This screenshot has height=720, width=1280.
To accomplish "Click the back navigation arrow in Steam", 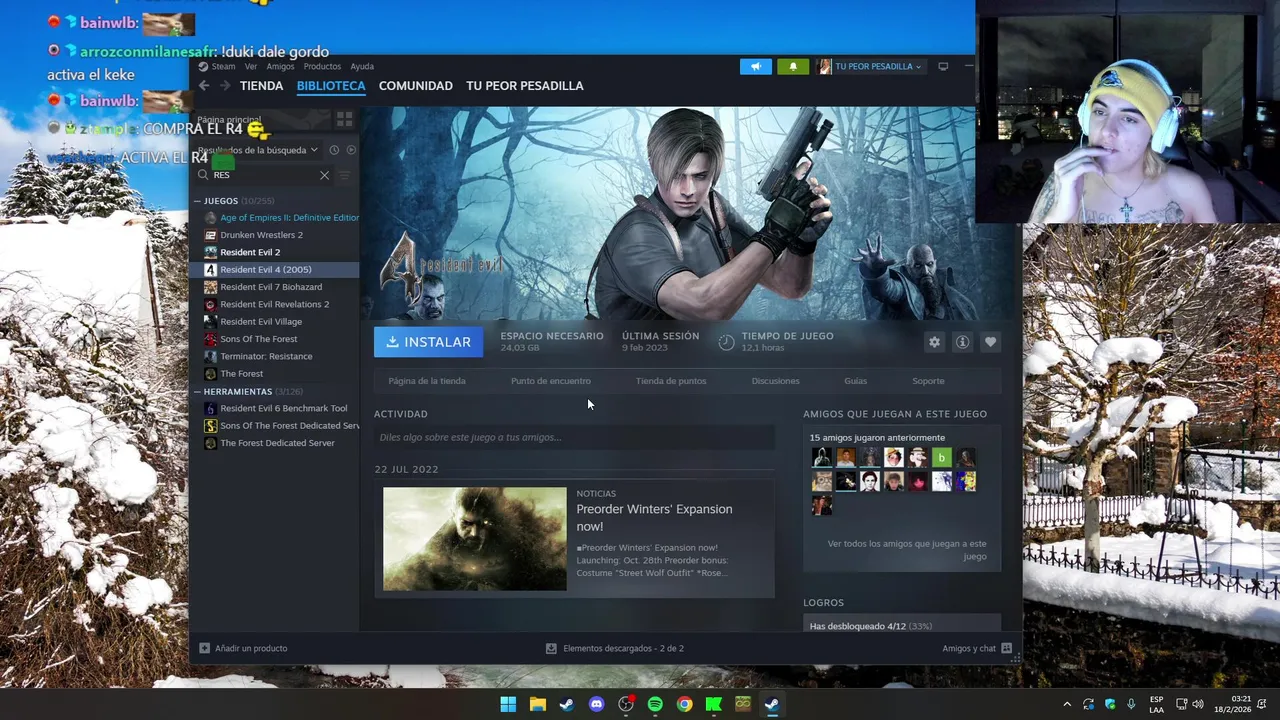I will tap(204, 86).
